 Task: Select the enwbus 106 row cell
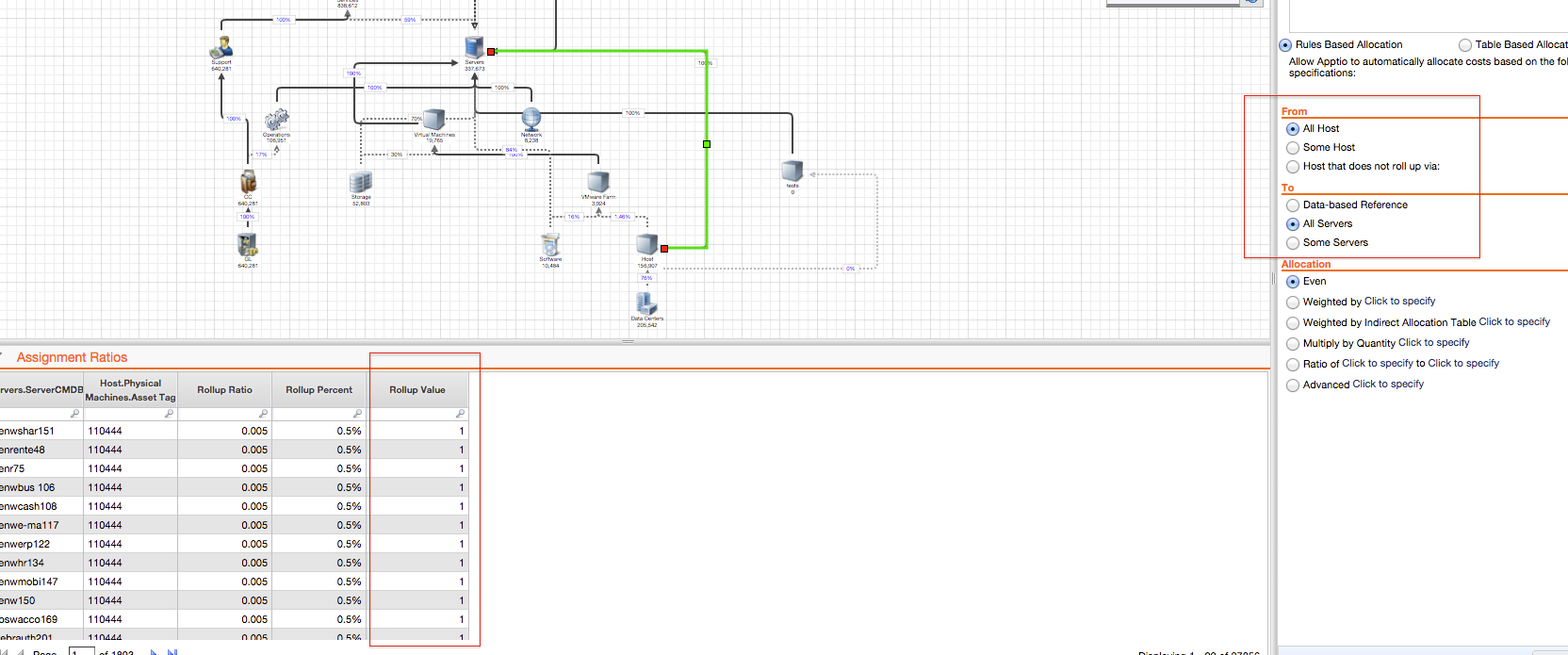click(x=41, y=487)
